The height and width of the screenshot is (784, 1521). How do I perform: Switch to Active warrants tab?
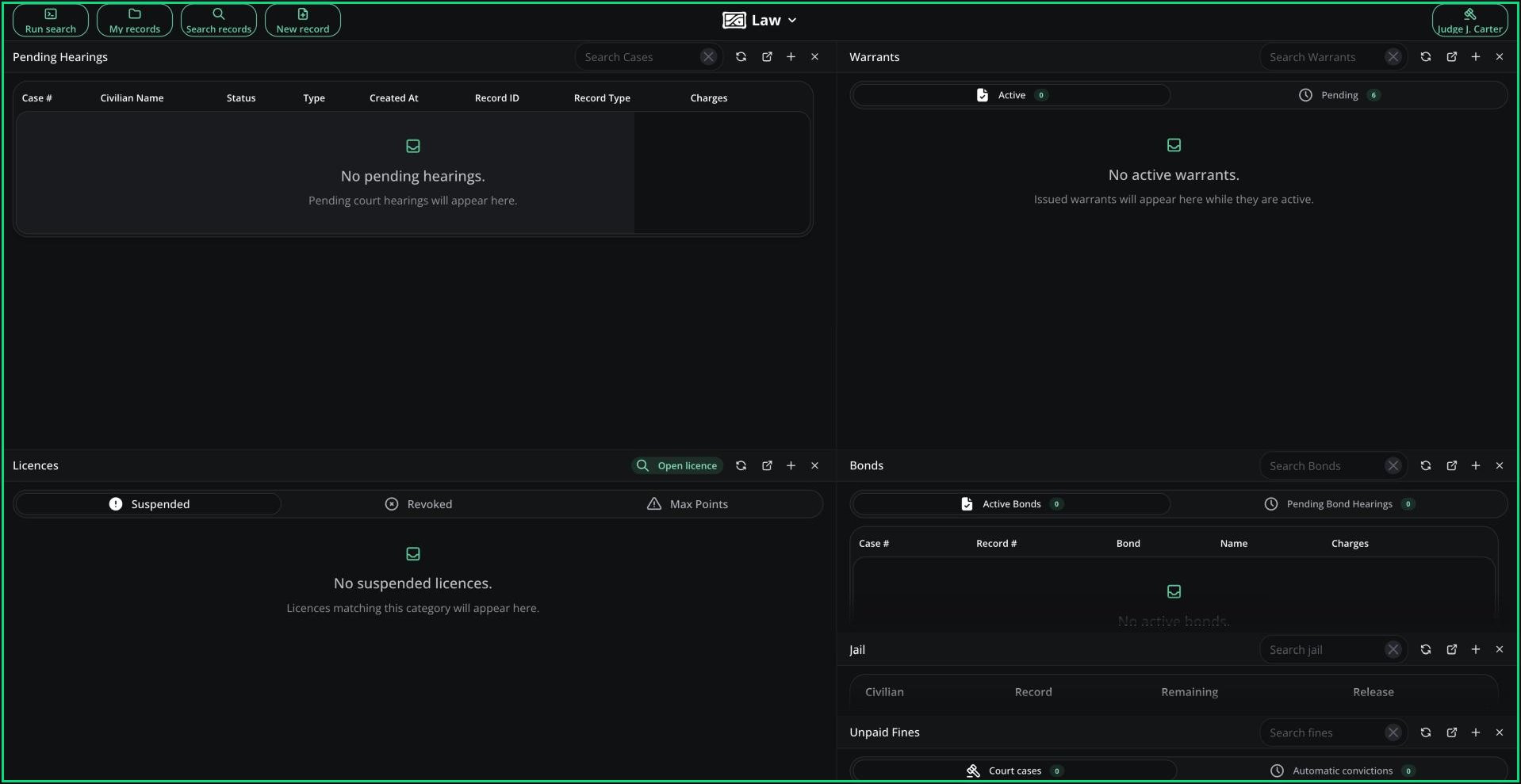[1011, 95]
